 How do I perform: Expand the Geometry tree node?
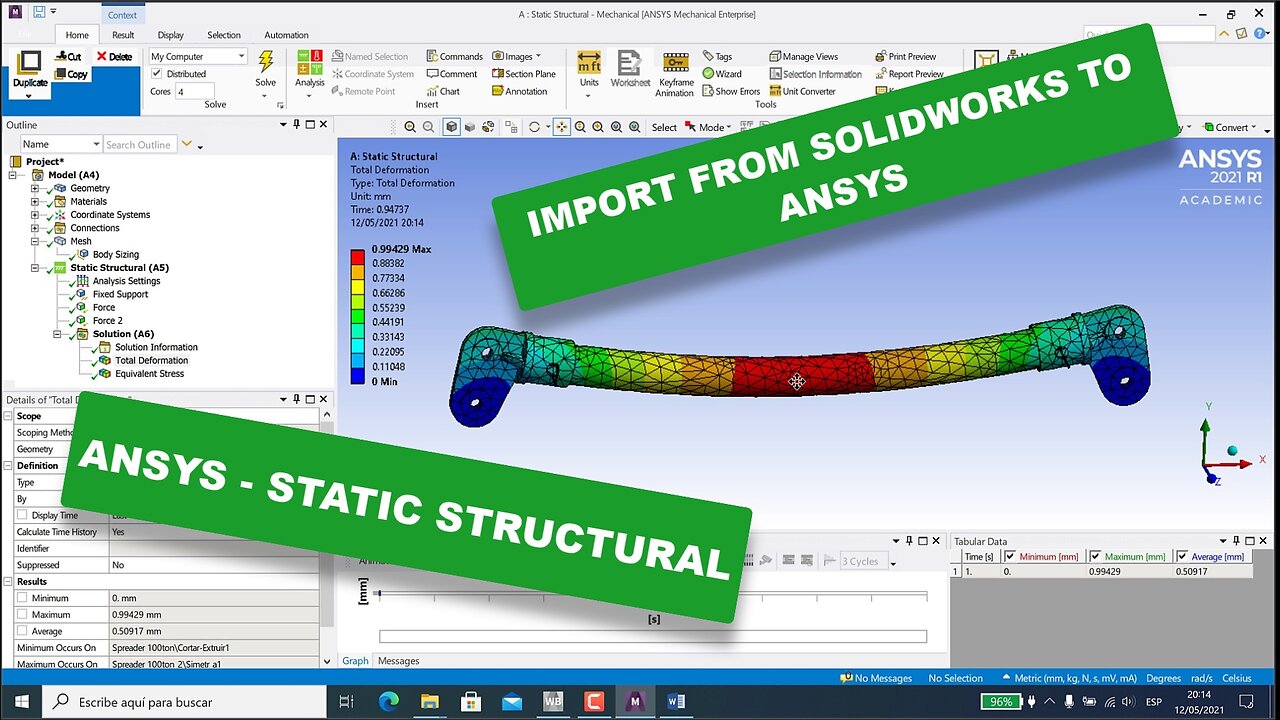point(35,188)
